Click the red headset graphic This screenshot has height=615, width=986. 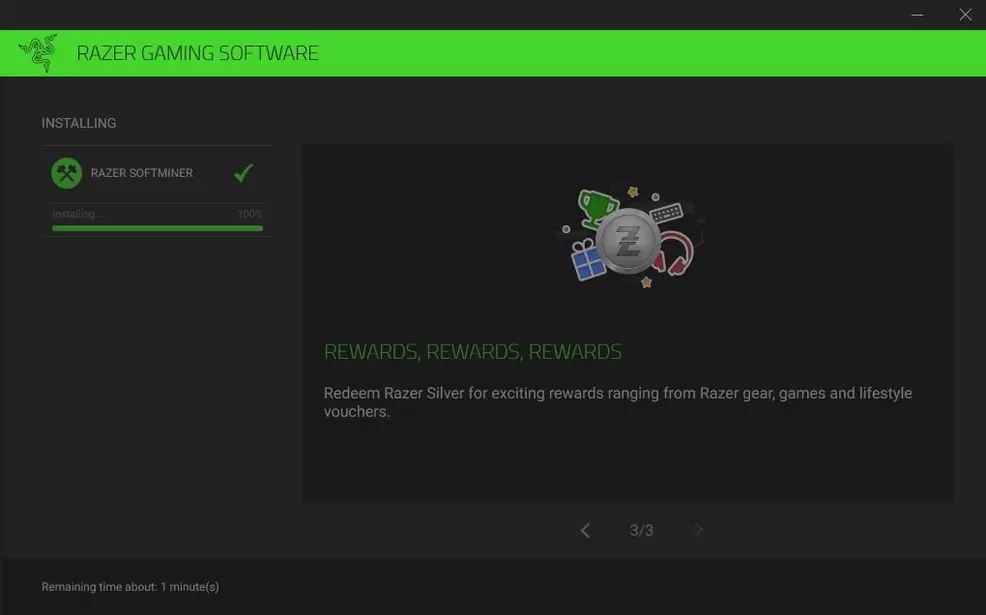677,254
